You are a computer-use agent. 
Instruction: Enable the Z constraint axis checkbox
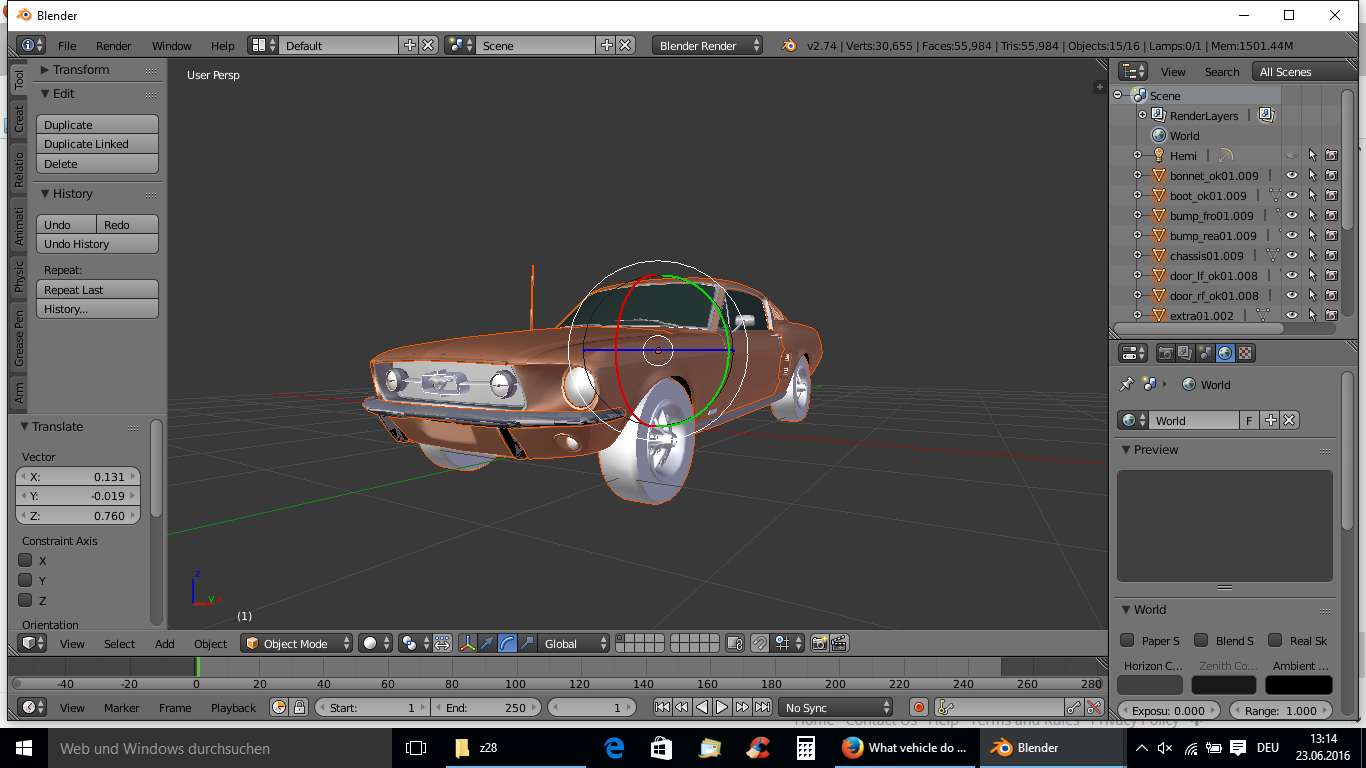pos(26,600)
